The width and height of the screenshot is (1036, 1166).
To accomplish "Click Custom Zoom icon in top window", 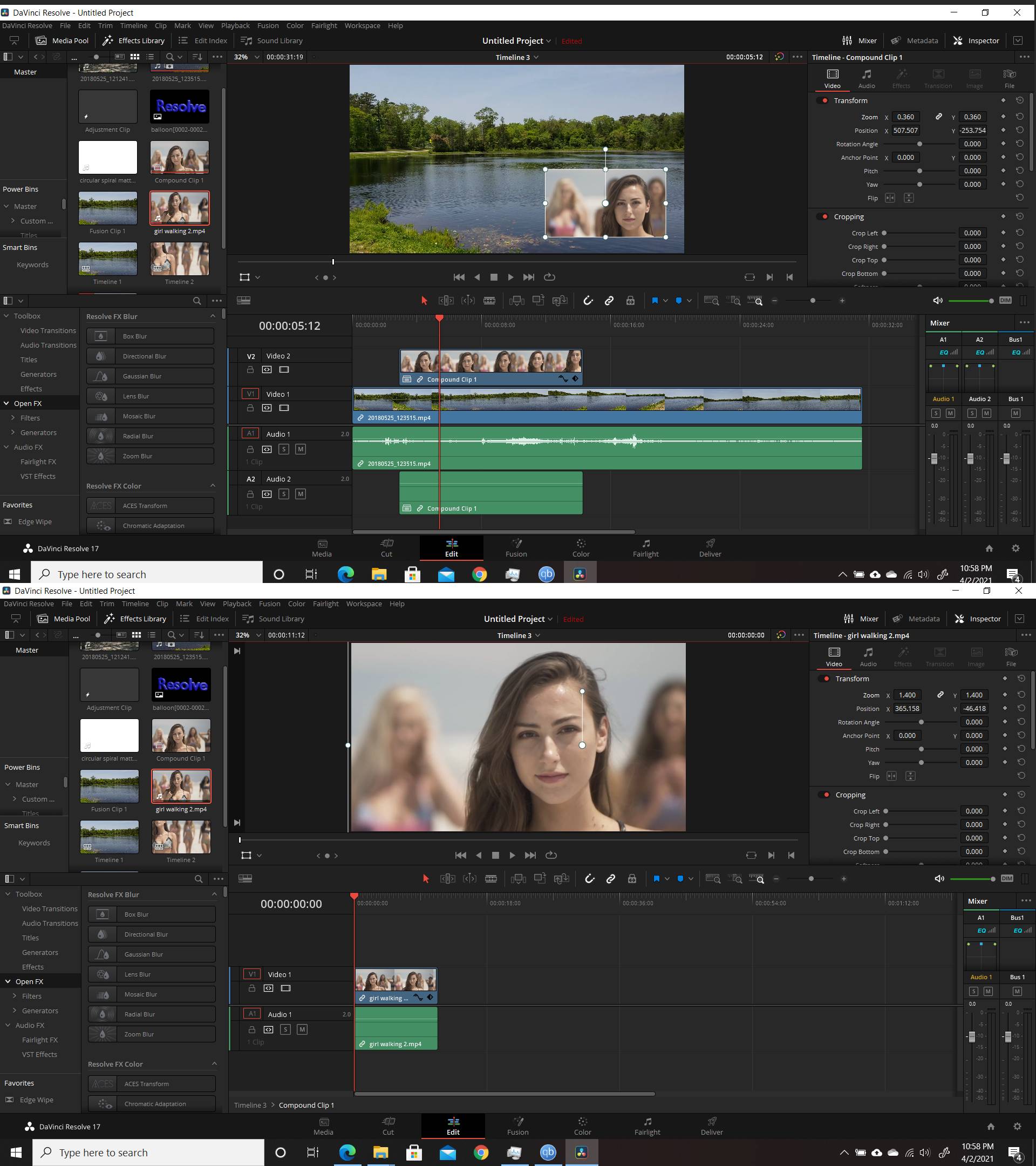I will tap(755, 301).
